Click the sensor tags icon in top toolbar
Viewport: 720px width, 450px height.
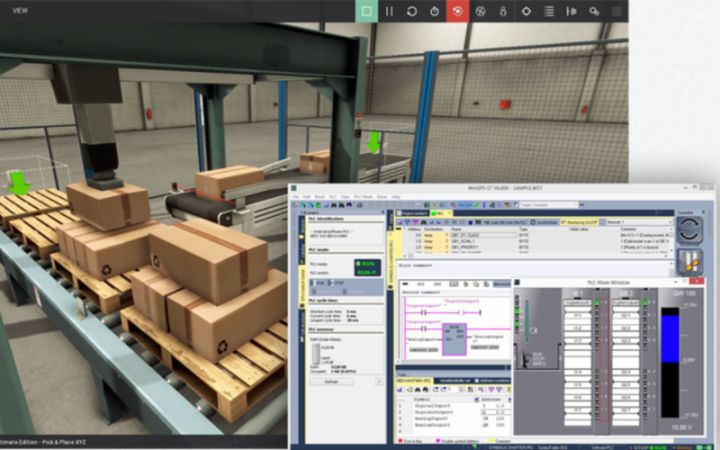pos(571,11)
